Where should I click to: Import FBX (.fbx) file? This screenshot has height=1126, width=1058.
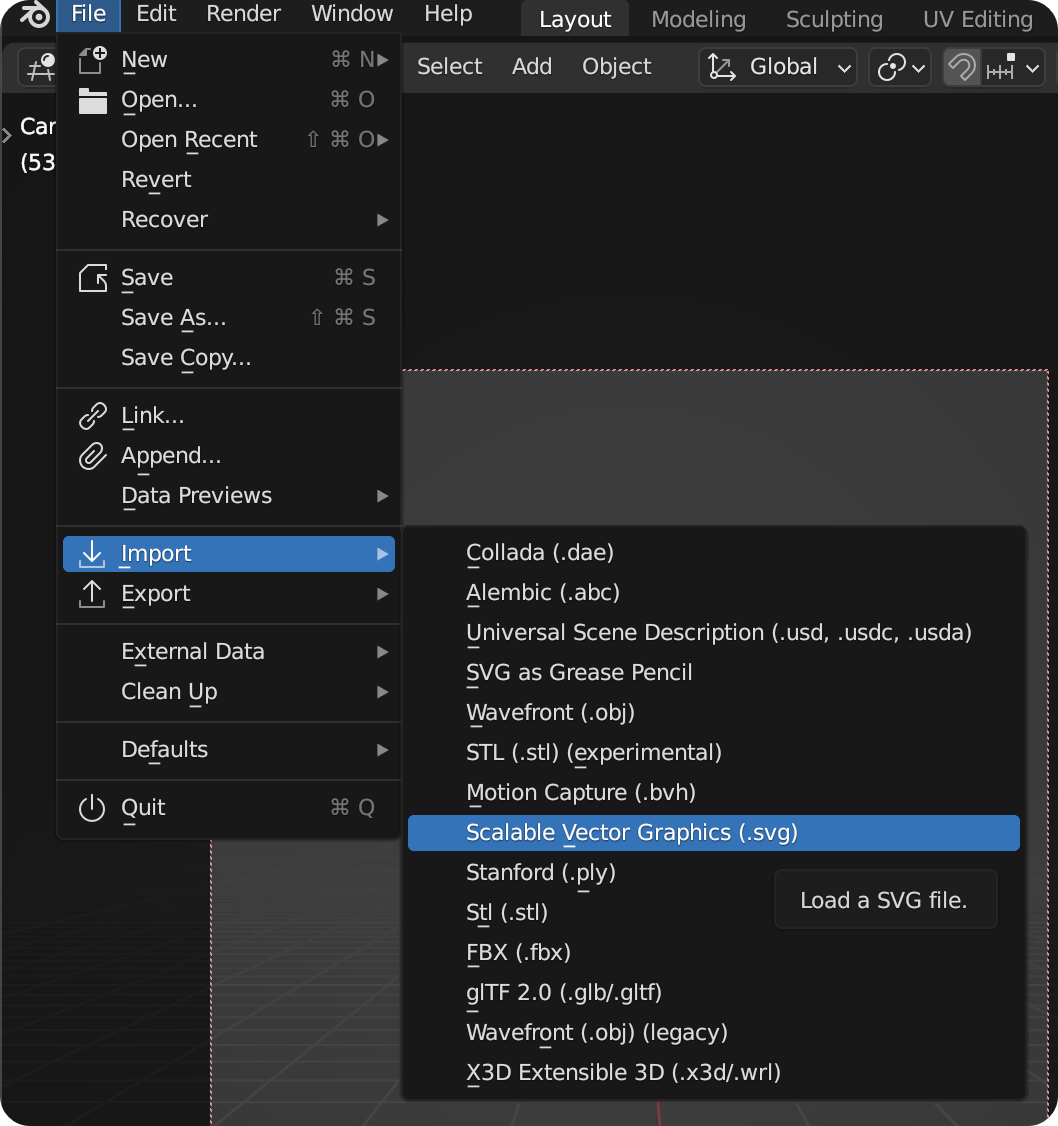pyautogui.click(x=714, y=953)
